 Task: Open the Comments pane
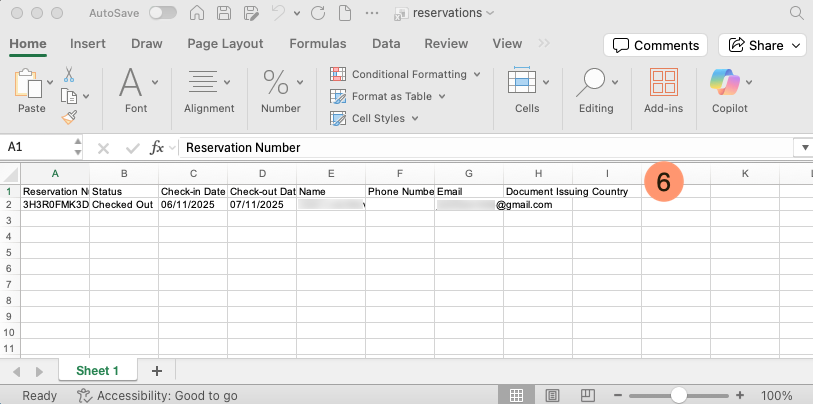pyautogui.click(x=655, y=45)
